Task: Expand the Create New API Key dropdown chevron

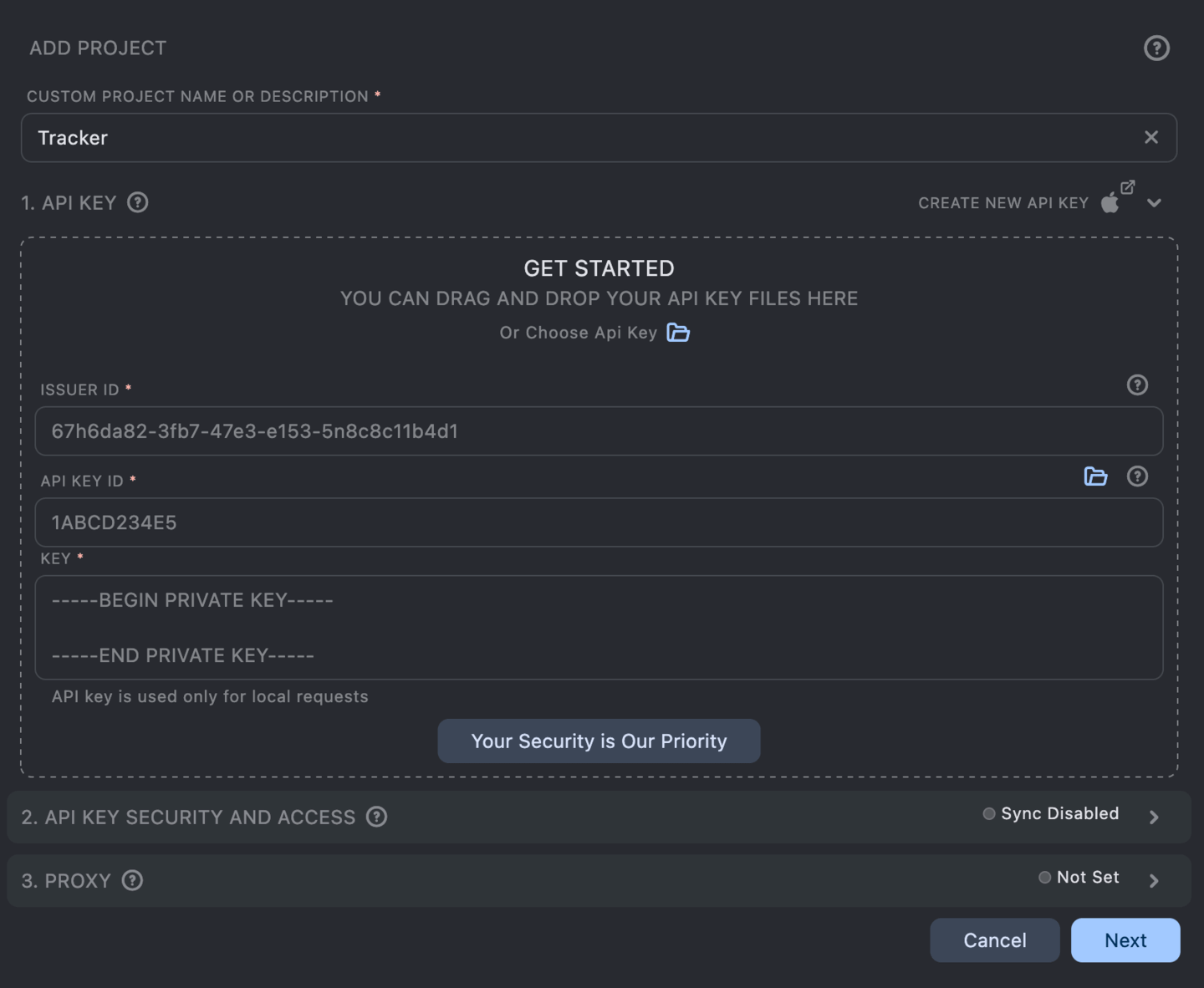Action: point(1155,202)
